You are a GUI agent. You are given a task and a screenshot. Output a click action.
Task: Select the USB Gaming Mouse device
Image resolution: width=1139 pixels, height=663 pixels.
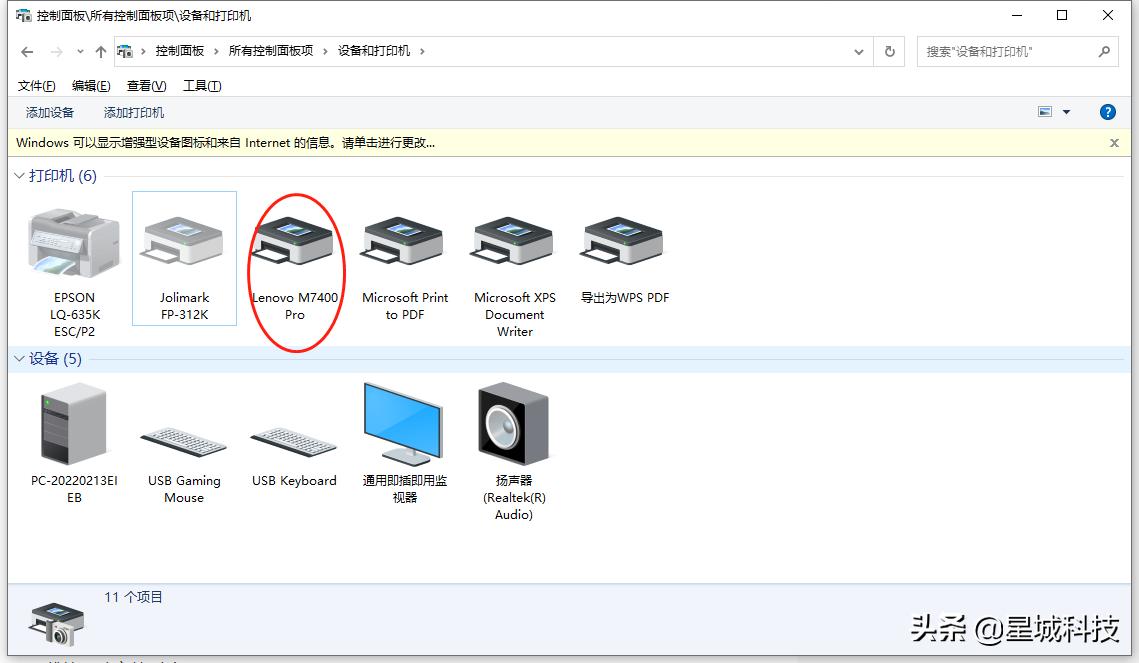click(184, 425)
